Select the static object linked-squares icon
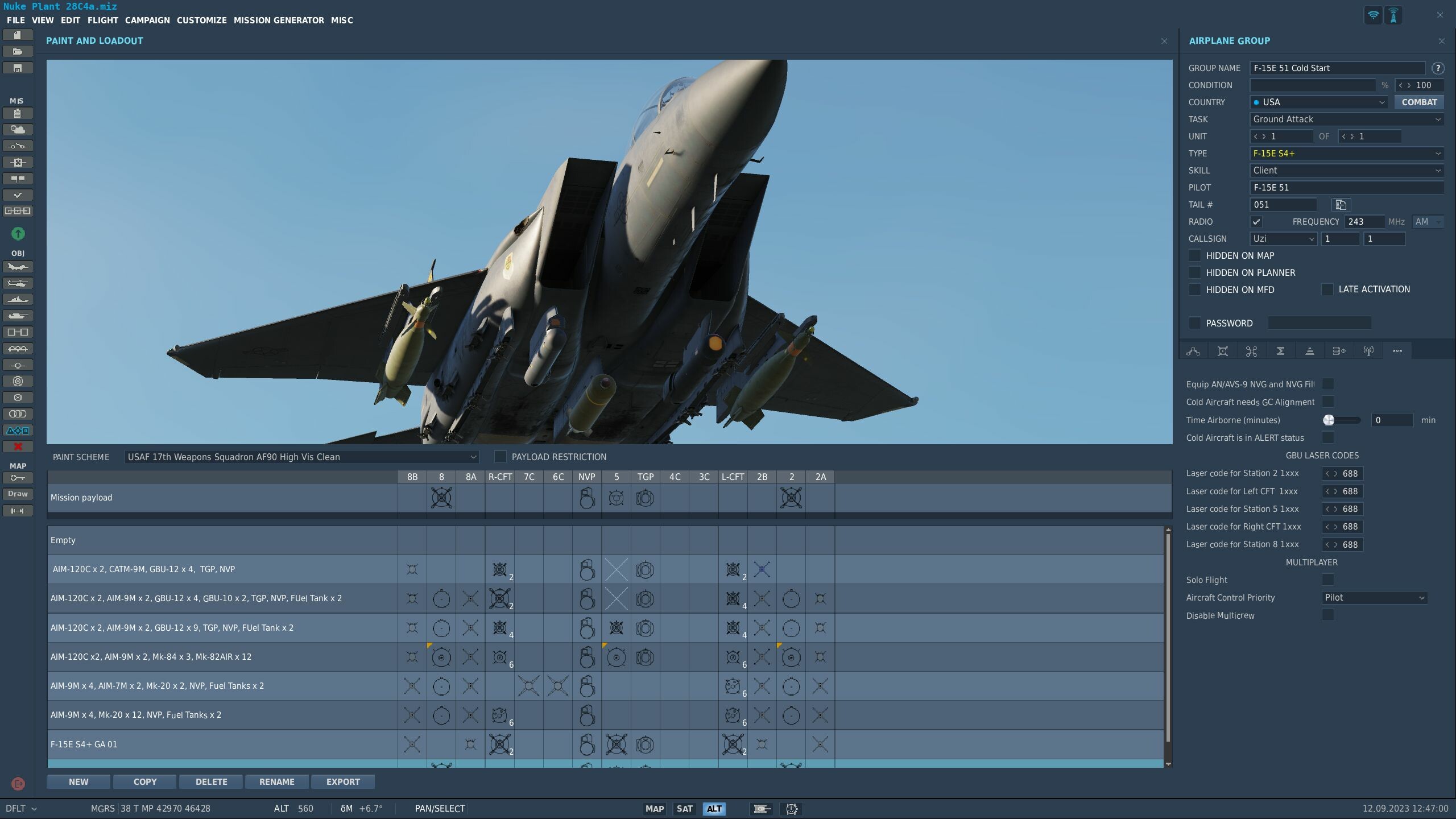The image size is (1456, 819). [x=18, y=332]
